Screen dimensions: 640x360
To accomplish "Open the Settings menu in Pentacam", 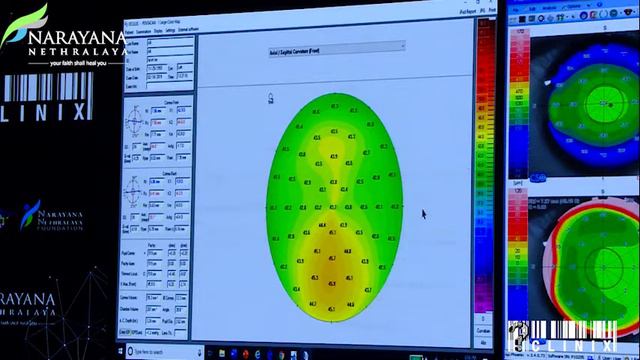I will [x=170, y=30].
